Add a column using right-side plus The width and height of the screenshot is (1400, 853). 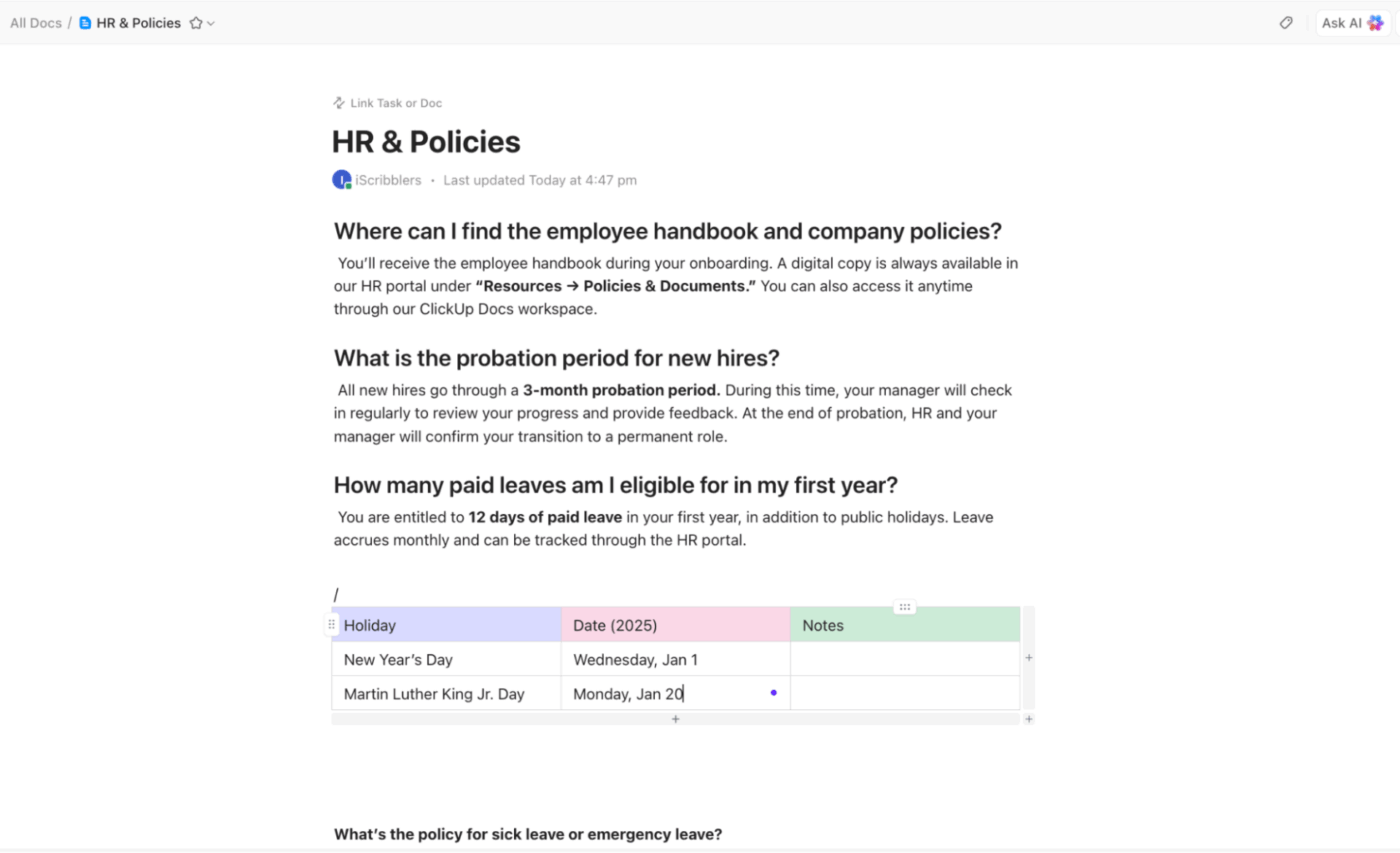coord(1029,658)
